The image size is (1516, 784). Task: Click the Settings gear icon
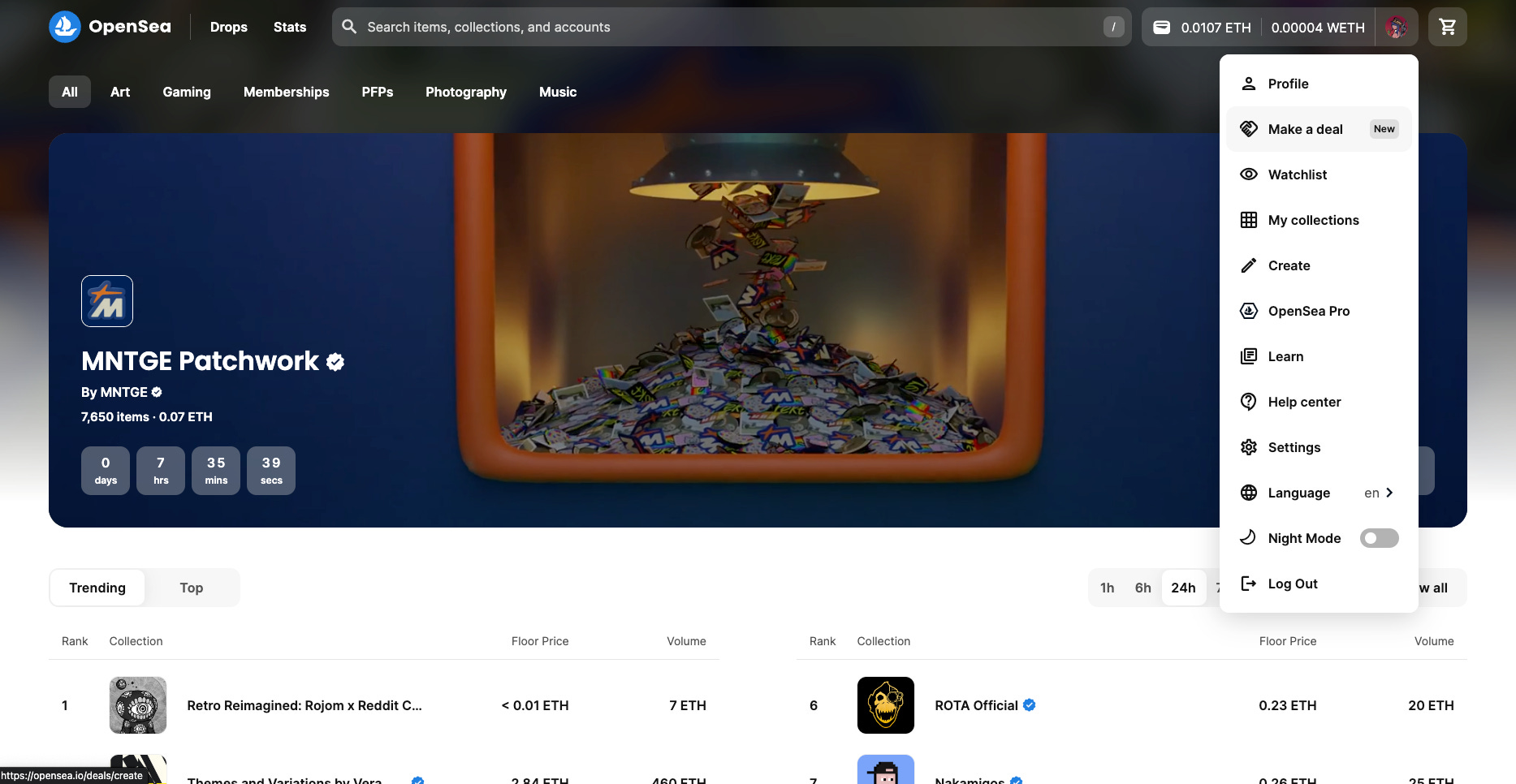1249,447
